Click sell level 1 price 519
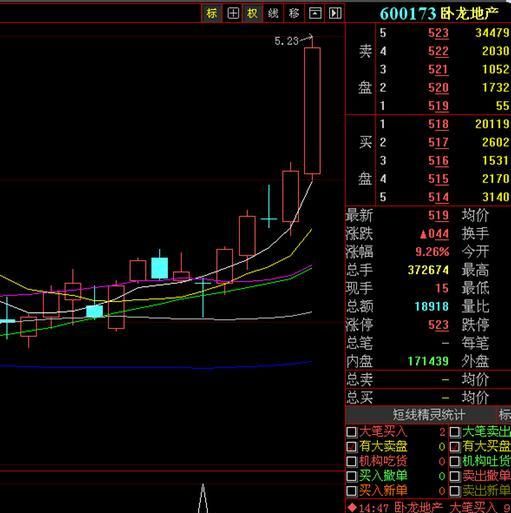This screenshot has width=511, height=513. point(438,106)
